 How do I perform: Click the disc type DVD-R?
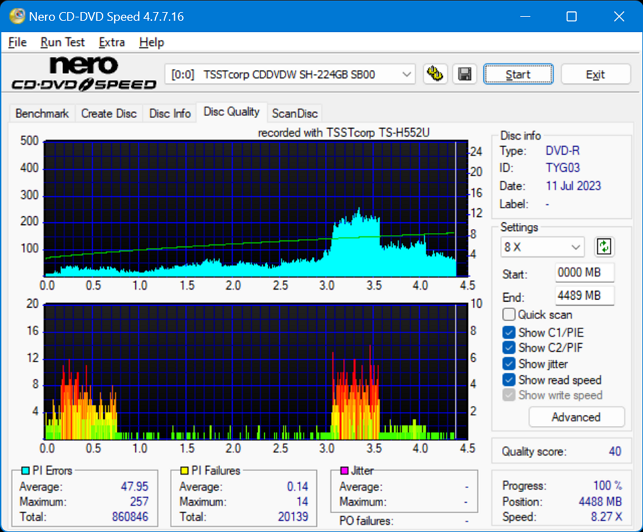[563, 151]
